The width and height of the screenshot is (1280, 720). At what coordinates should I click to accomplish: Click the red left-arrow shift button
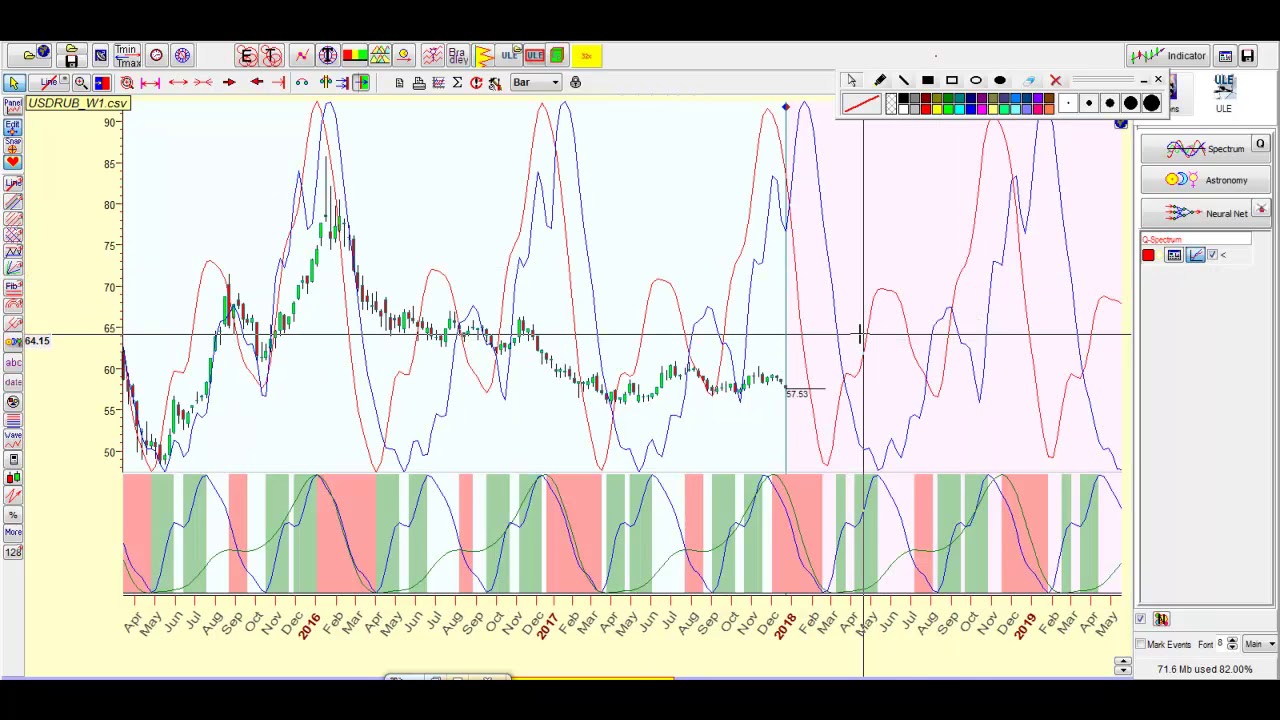click(256, 82)
